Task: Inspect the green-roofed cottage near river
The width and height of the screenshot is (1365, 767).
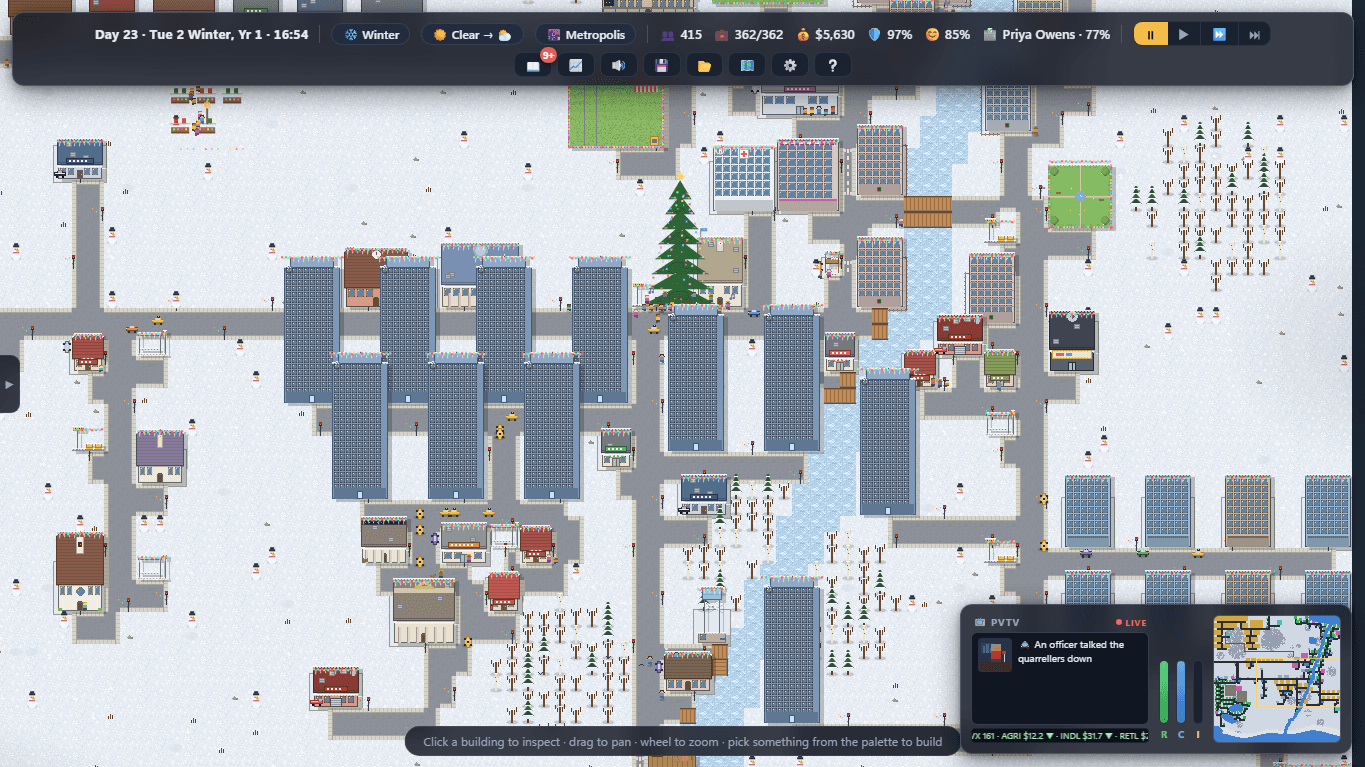Action: click(1000, 369)
